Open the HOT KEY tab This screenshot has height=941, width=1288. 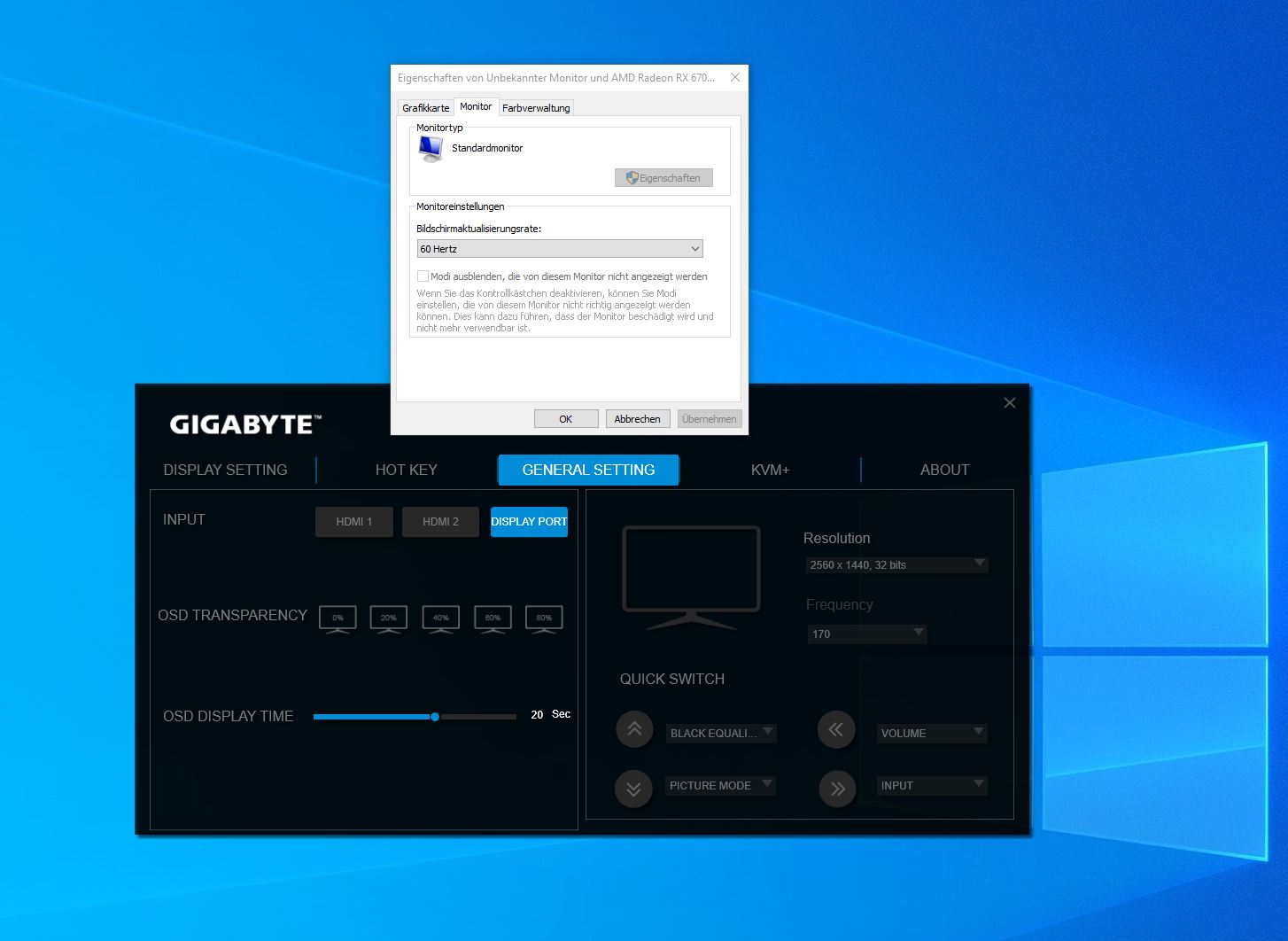coord(407,470)
